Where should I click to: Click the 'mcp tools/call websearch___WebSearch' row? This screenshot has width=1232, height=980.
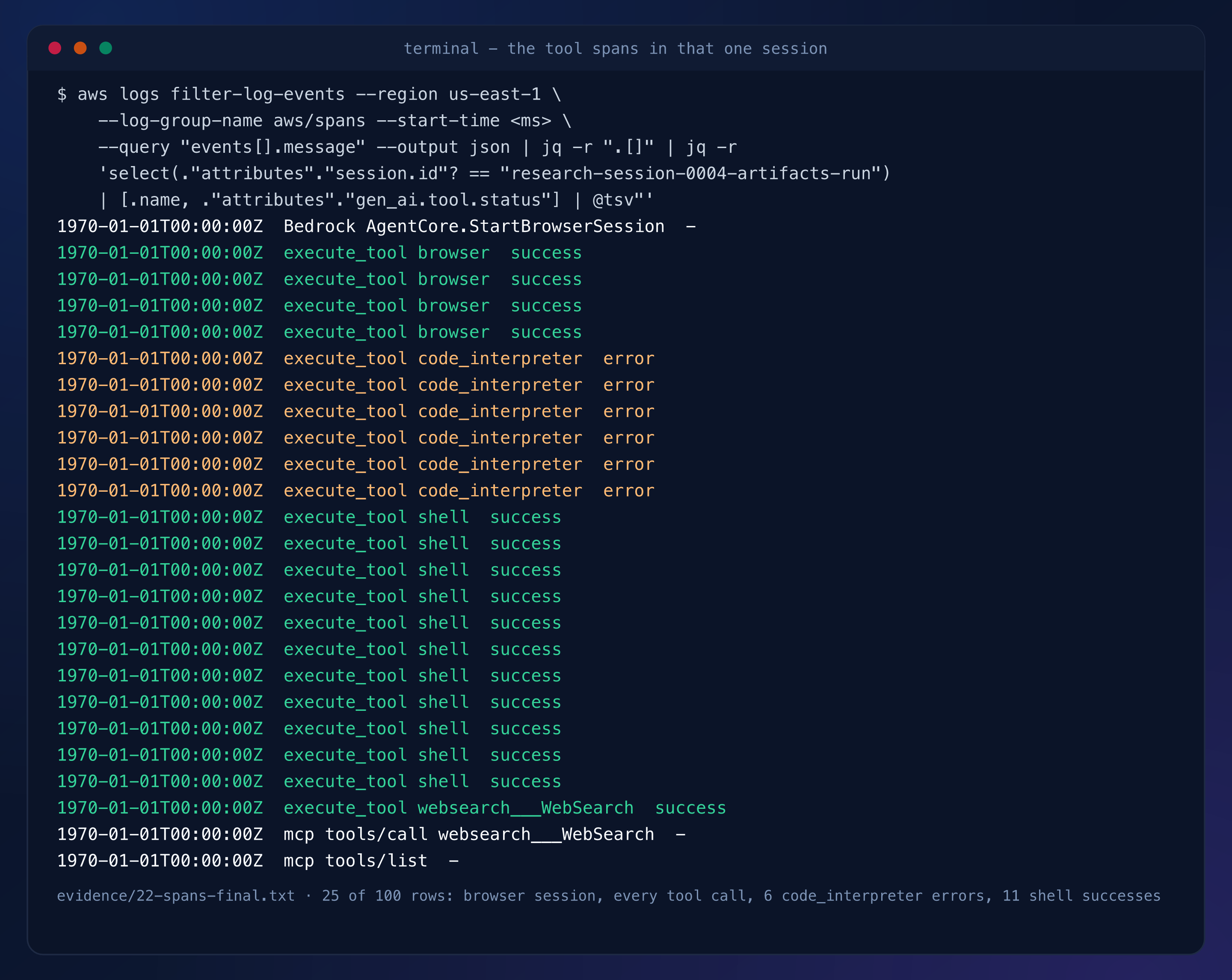tap(371, 834)
